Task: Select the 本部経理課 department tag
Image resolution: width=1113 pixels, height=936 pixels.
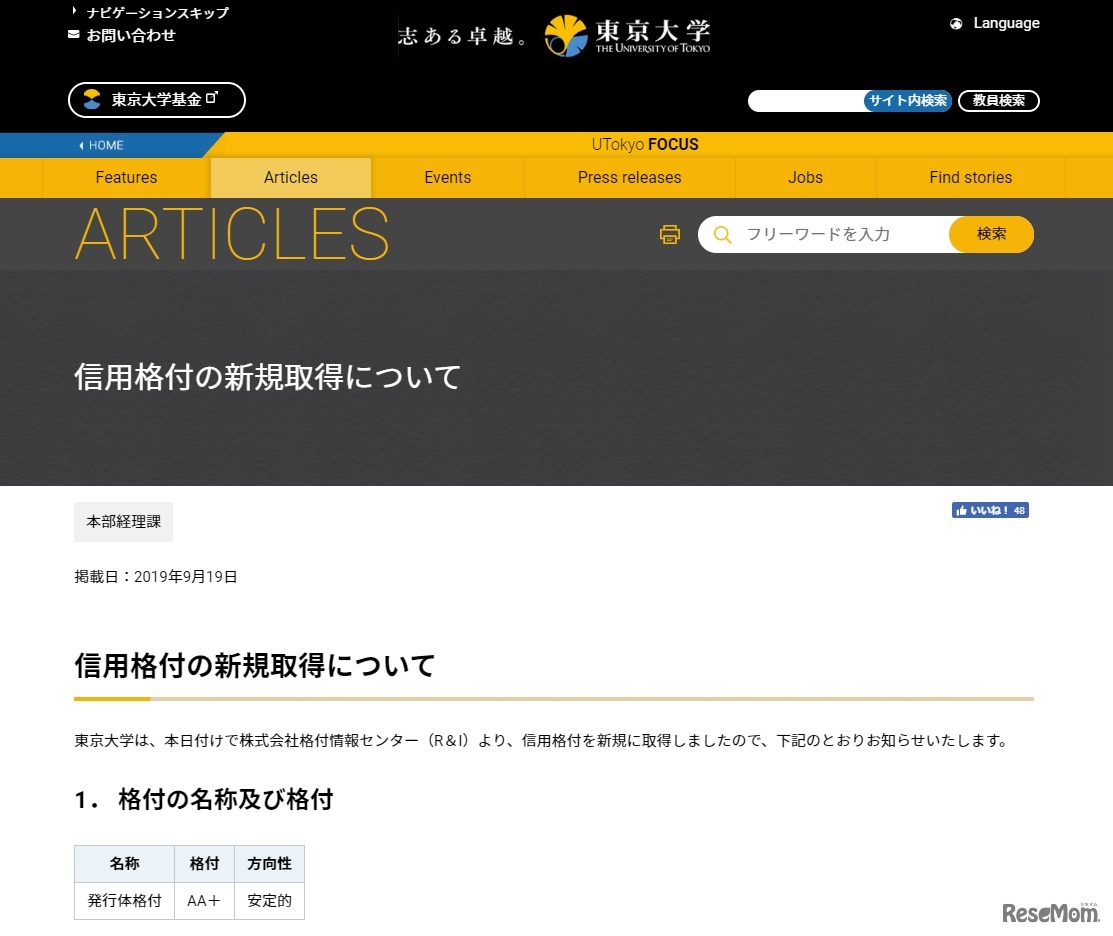Action: 123,521
